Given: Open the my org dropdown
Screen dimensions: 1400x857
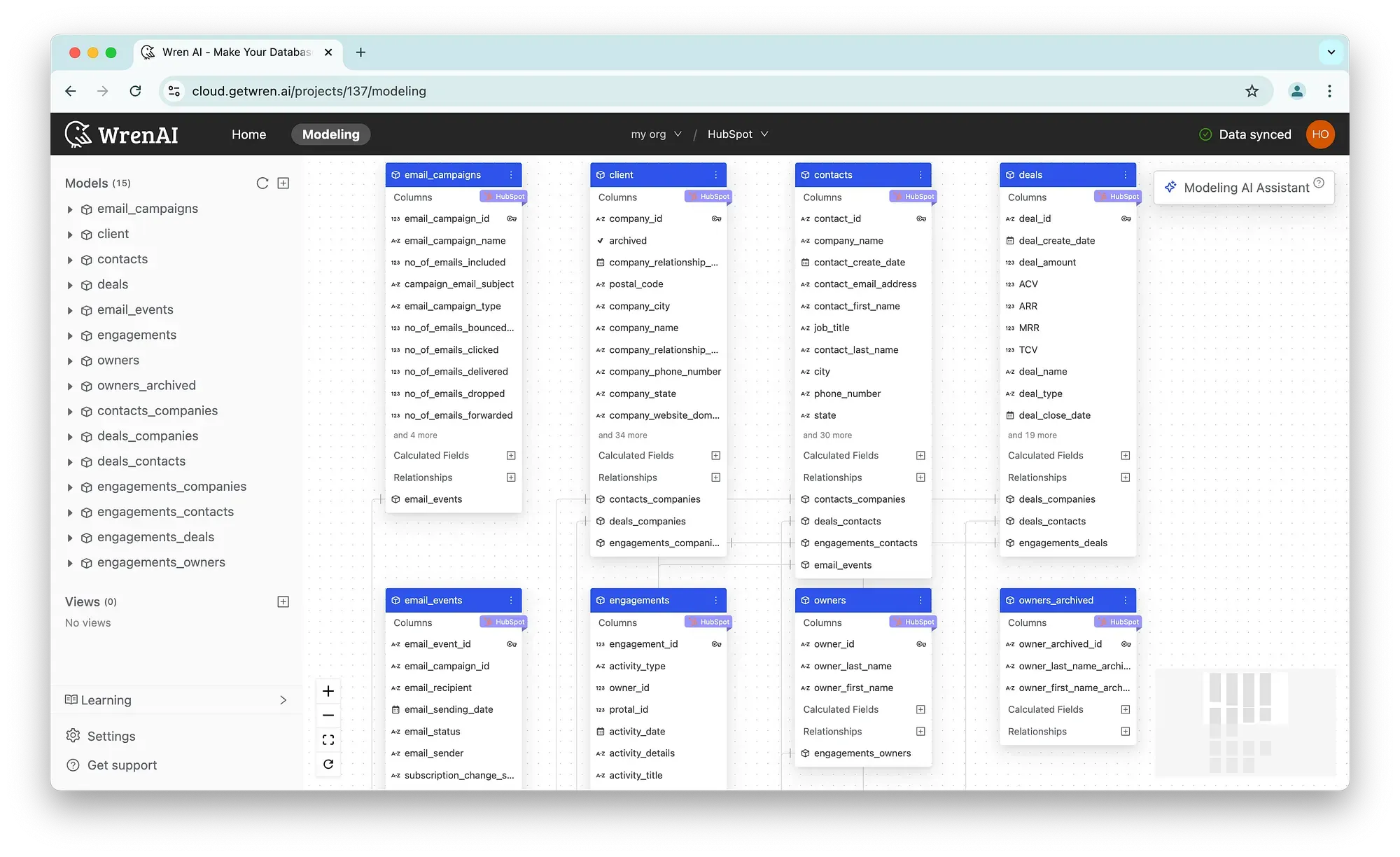Looking at the screenshot, I should pos(656,134).
